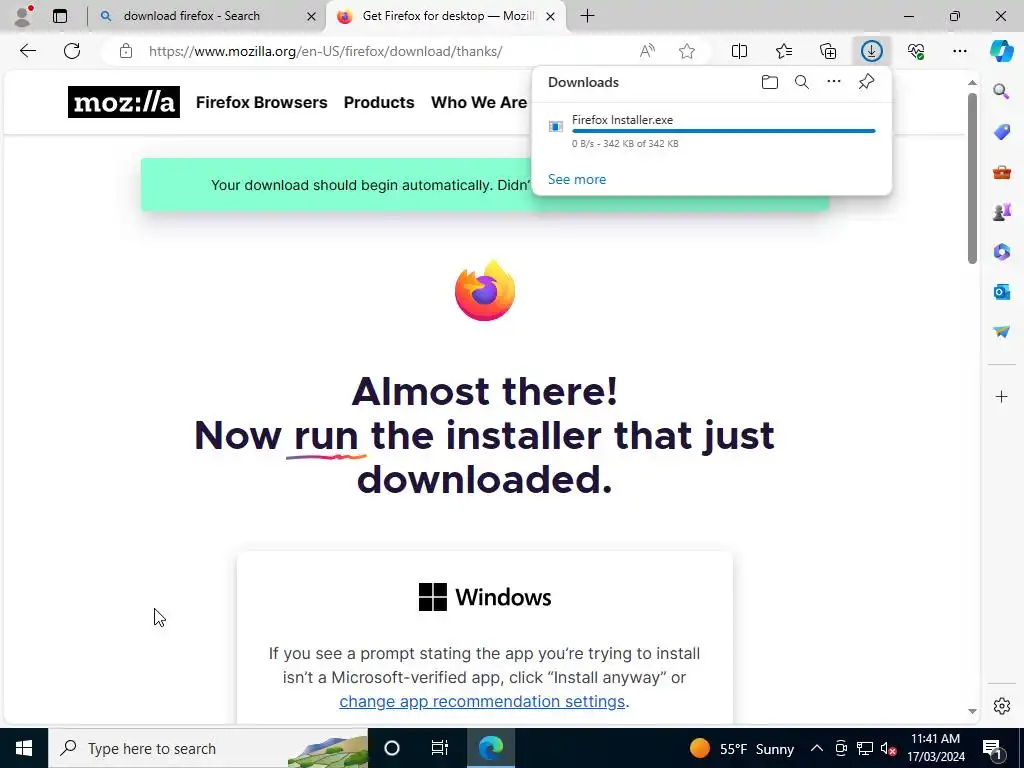
Task: Open more options in Downloads panel
Action: click(x=834, y=82)
